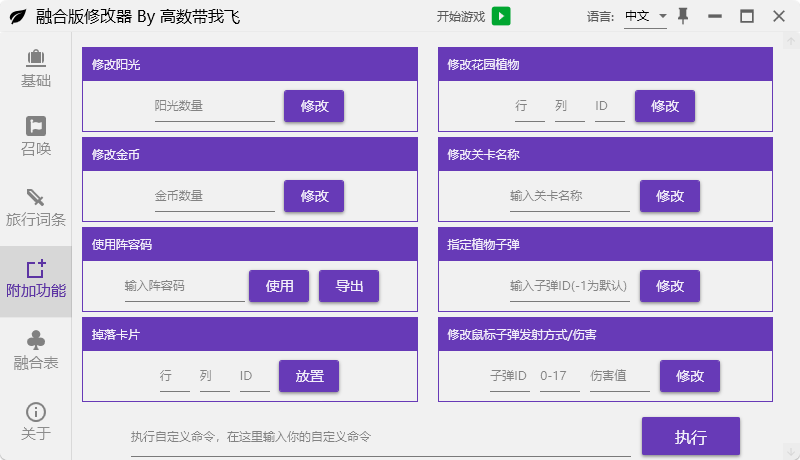The height and width of the screenshot is (460, 800).
Task: Click 放置 button in 掉落卡片 panel
Action: 309,376
